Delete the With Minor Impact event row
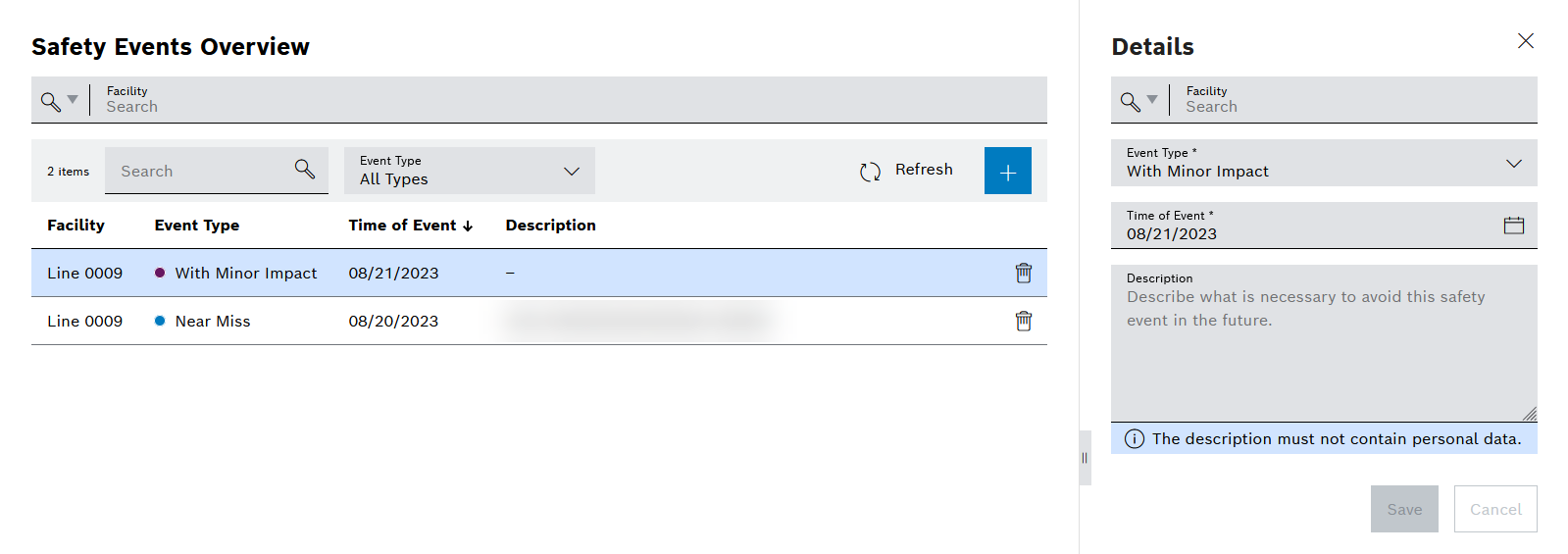 click(1023, 274)
